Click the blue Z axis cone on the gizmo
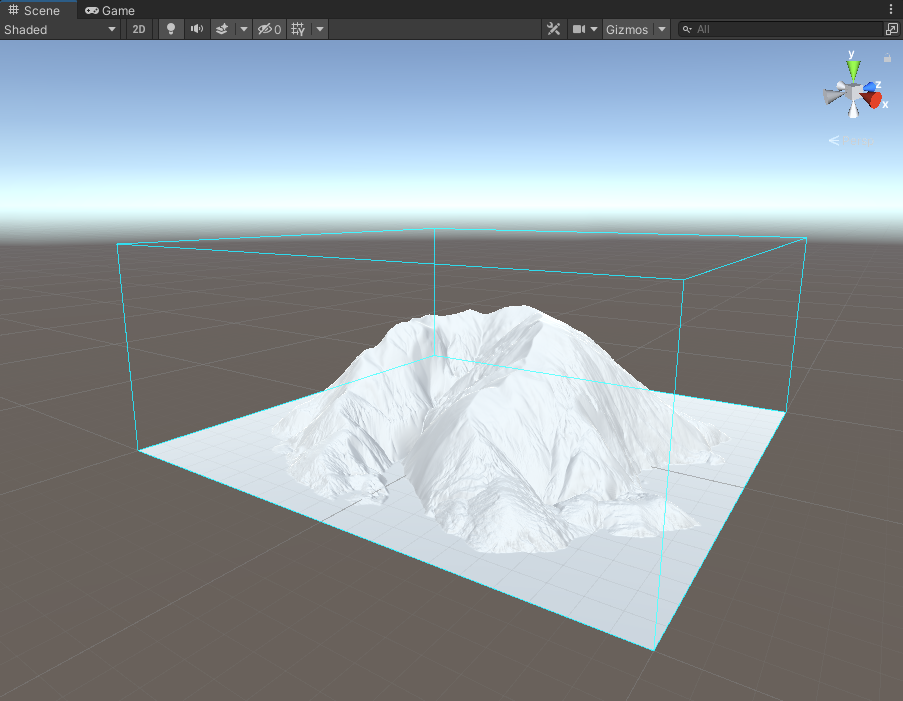 point(870,87)
